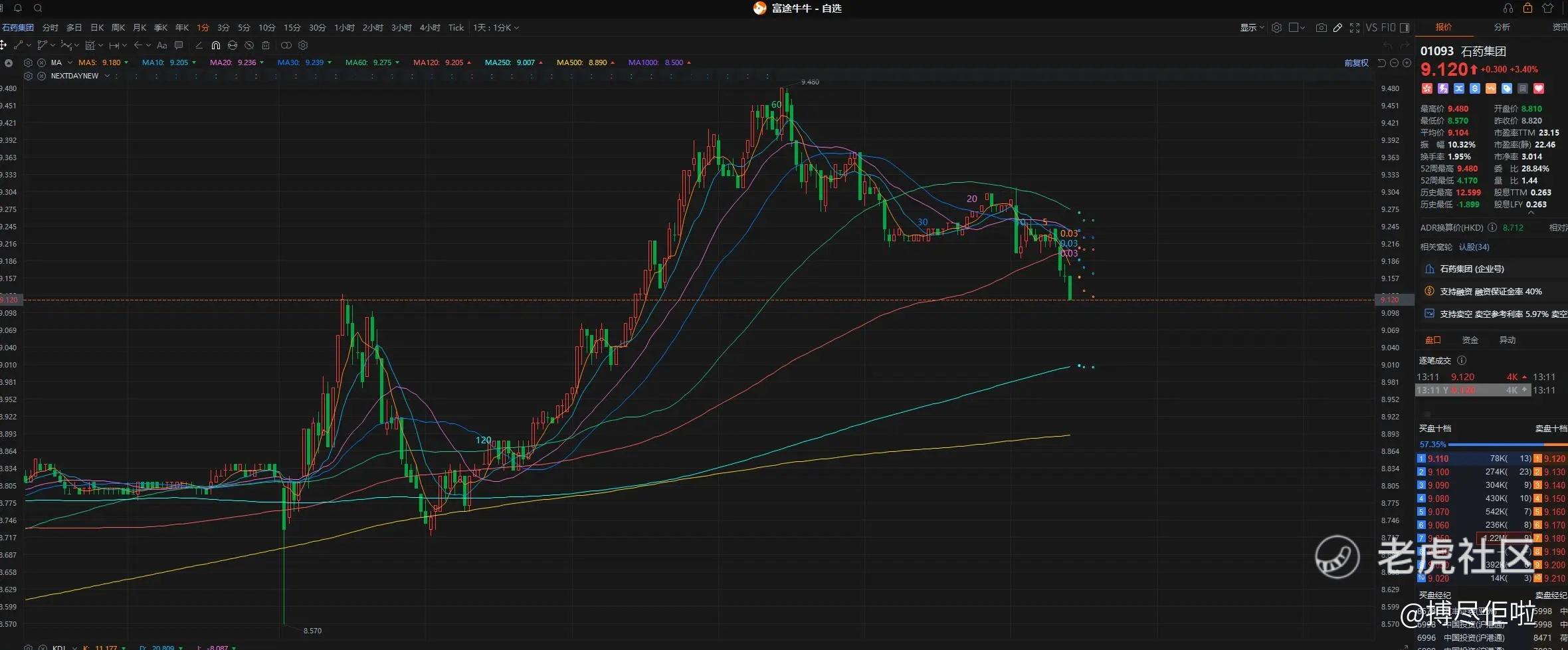
Task: Open 石药集团 (企业号) entry
Action: coord(1471,269)
